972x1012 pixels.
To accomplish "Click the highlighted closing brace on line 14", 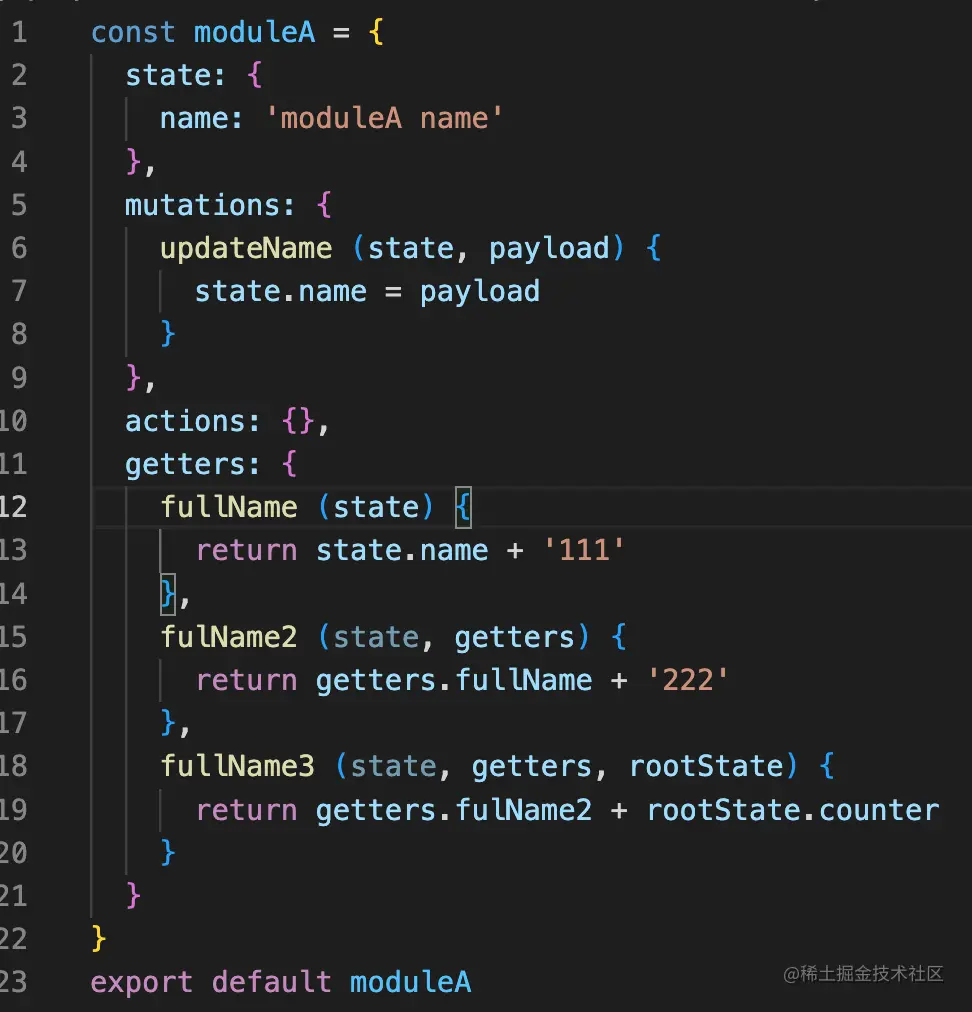I will click(168, 594).
